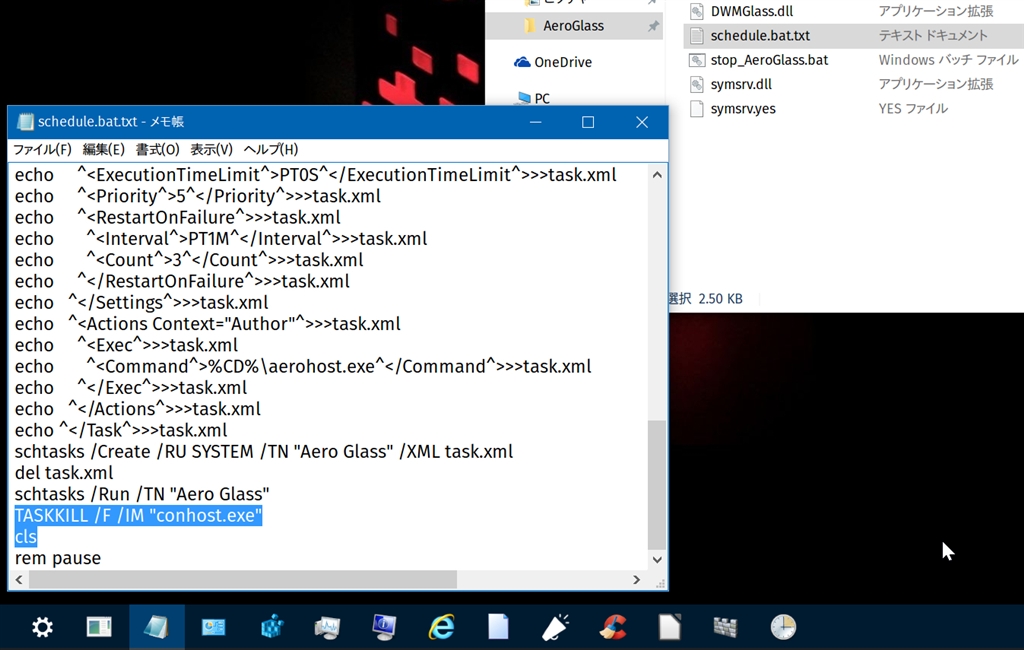The width and height of the screenshot is (1024, 650).
Task: Click the aerohost.exe Command echo line
Action: click(303, 366)
